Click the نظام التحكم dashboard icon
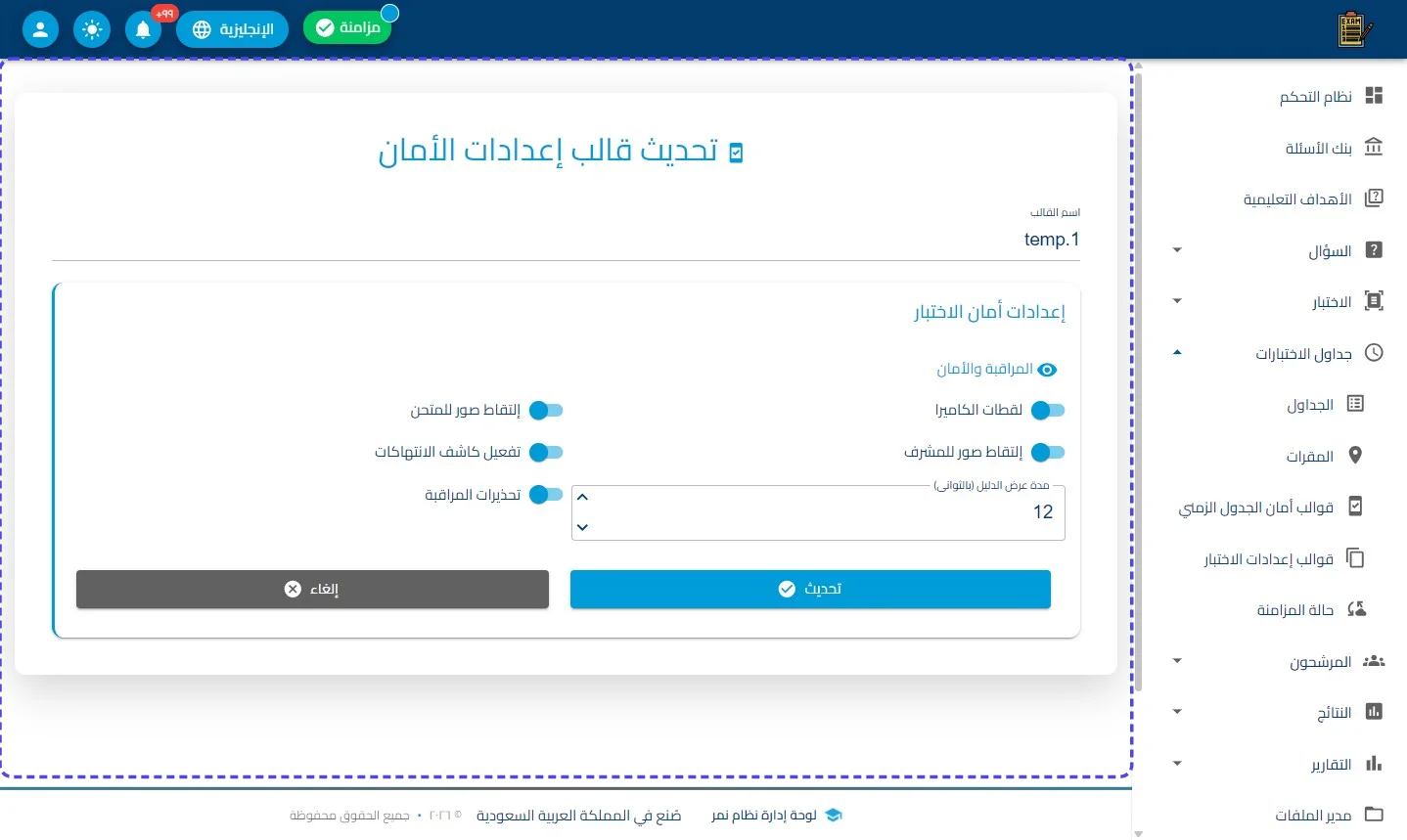Viewport: 1407px width, 840px height. (x=1374, y=95)
